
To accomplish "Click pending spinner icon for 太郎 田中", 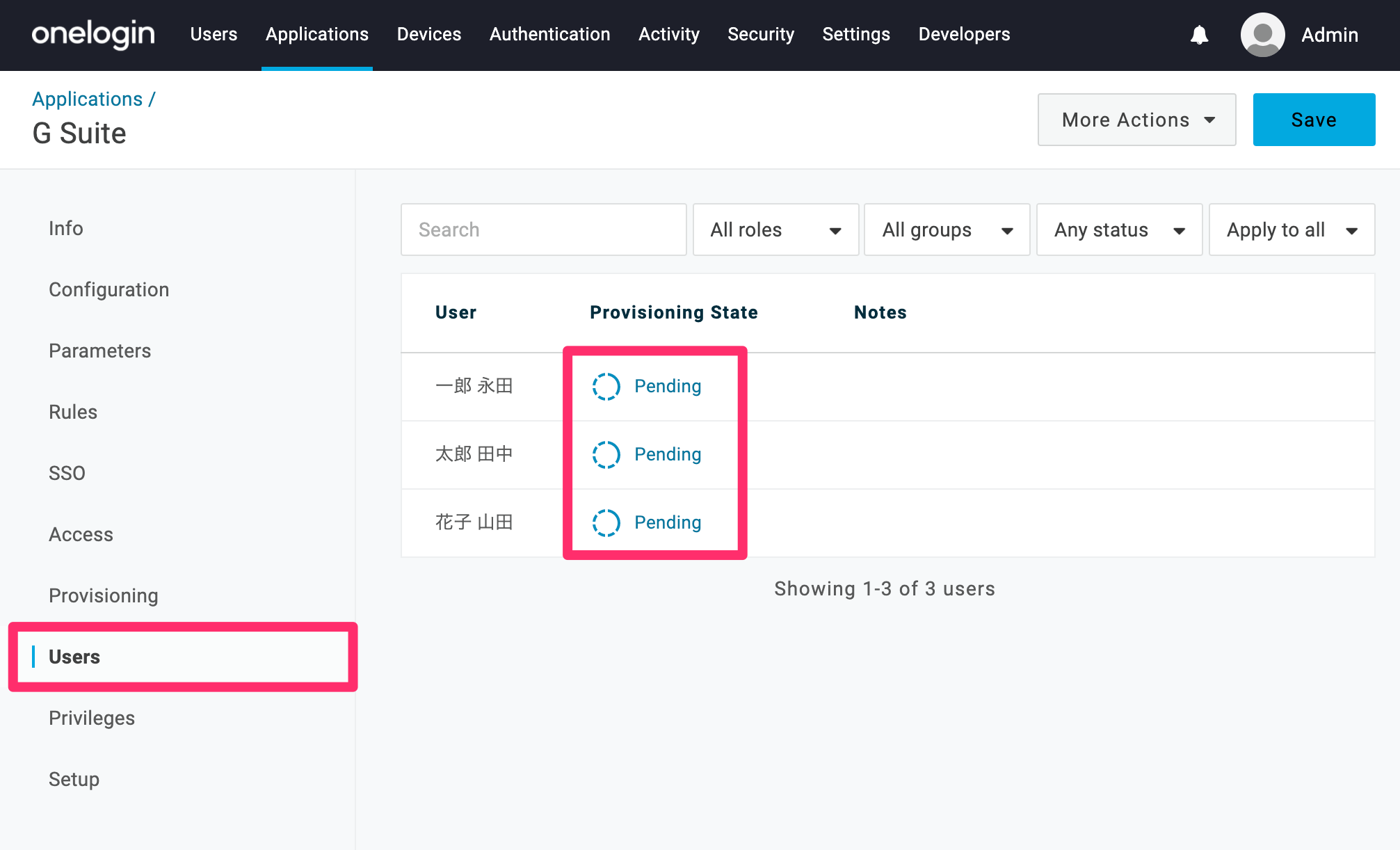I will (x=606, y=454).
